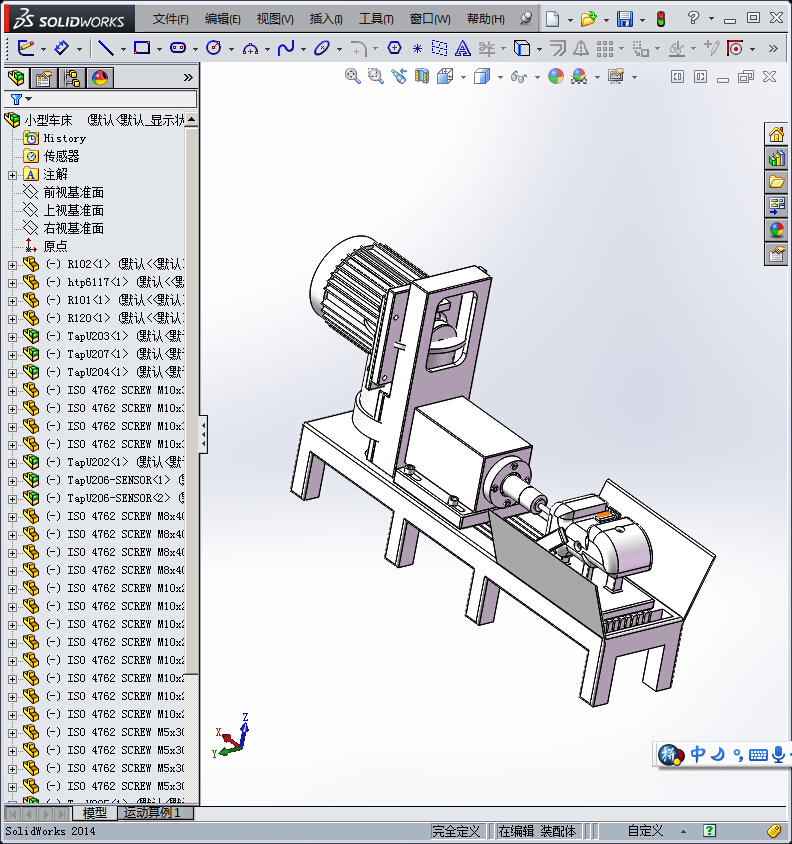Click the Section View icon
This screenshot has width=792, height=844.
pyautogui.click(x=422, y=76)
